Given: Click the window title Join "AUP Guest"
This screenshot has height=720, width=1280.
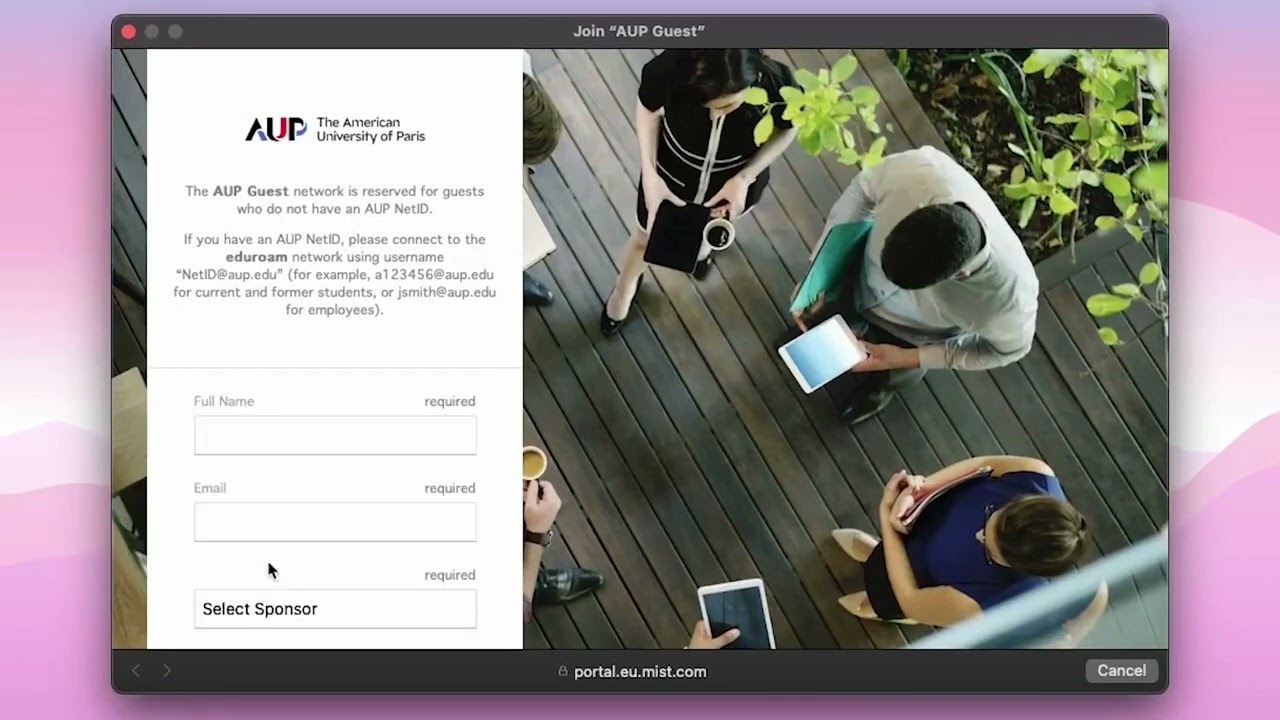Looking at the screenshot, I should coord(639,31).
